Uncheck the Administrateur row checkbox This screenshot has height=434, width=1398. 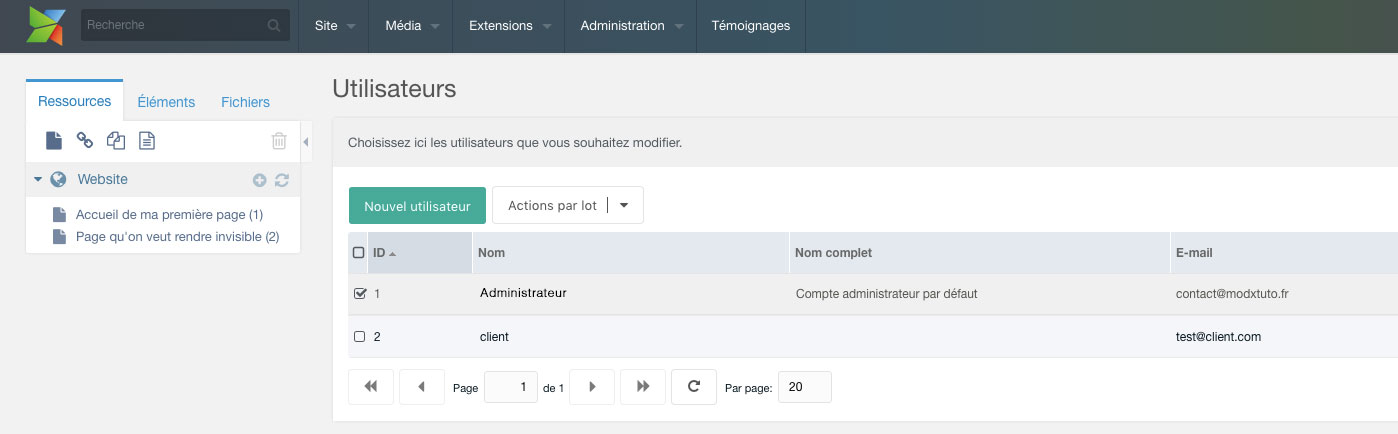pyautogui.click(x=360, y=294)
